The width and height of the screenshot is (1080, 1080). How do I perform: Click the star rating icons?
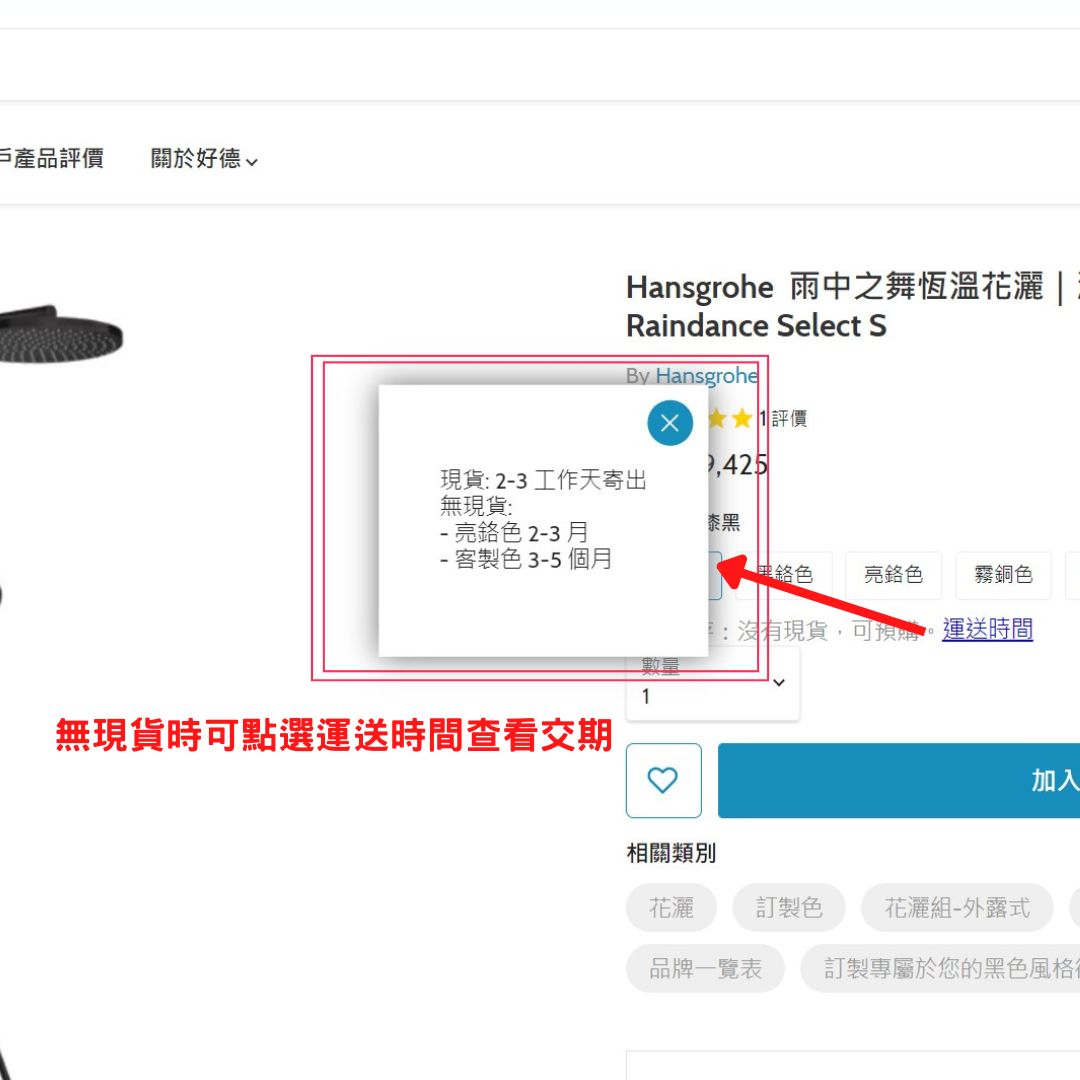coord(730,418)
